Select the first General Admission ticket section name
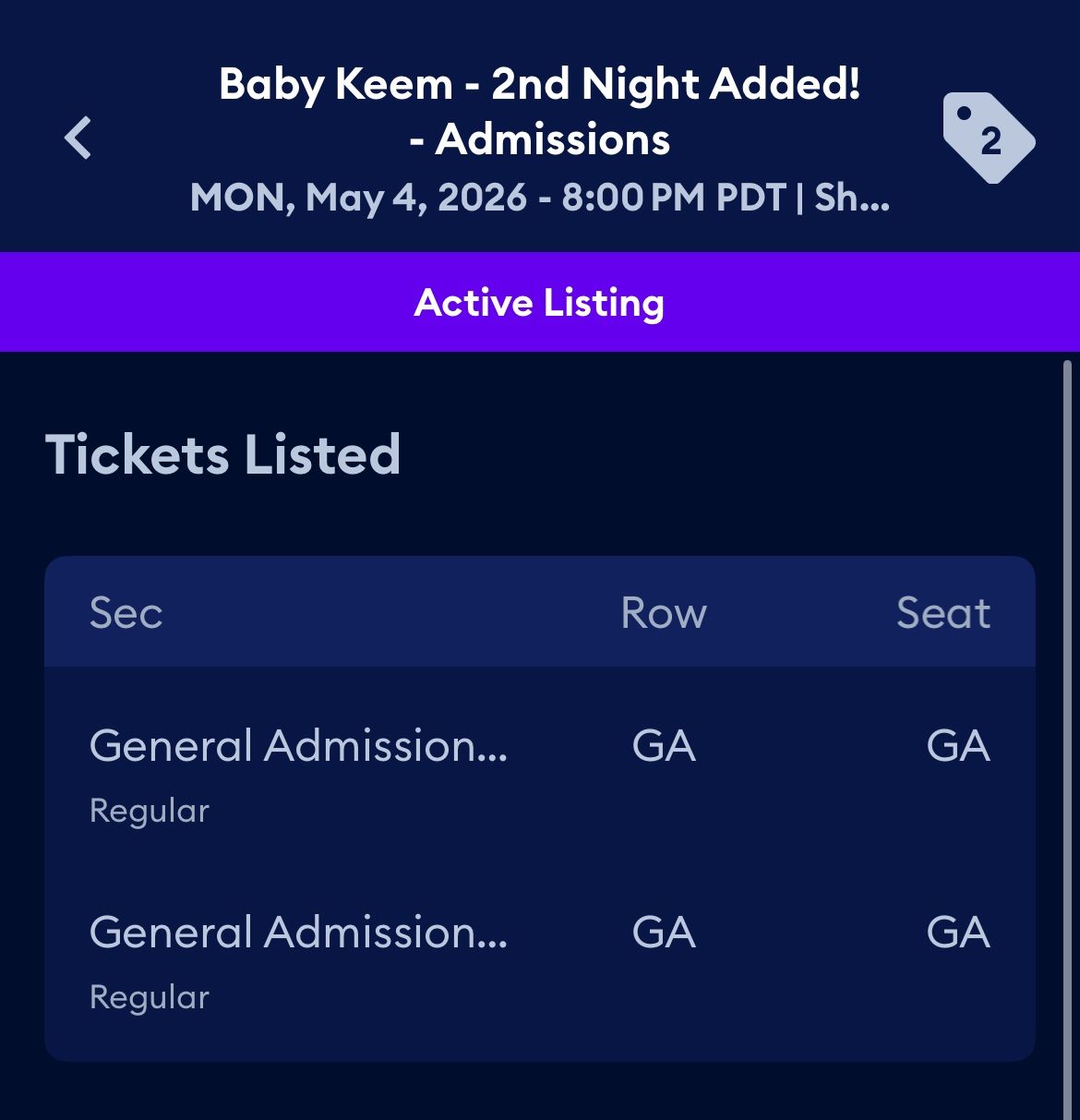The image size is (1080, 1120). click(298, 746)
